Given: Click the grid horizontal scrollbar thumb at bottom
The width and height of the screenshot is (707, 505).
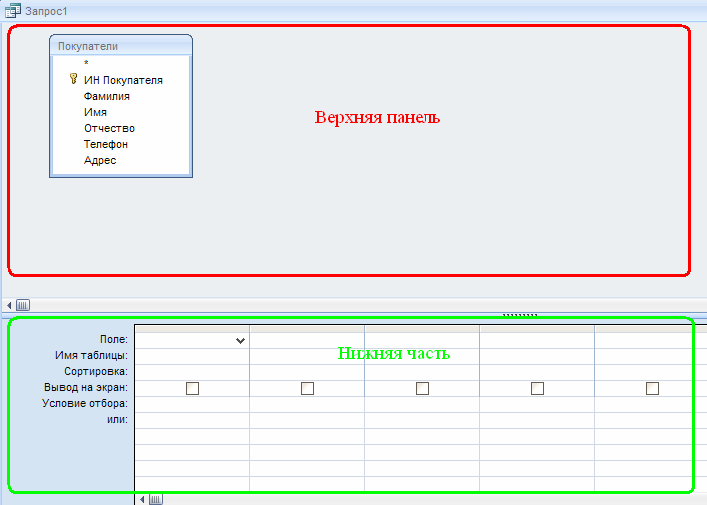Looking at the screenshot, I should 156,499.
